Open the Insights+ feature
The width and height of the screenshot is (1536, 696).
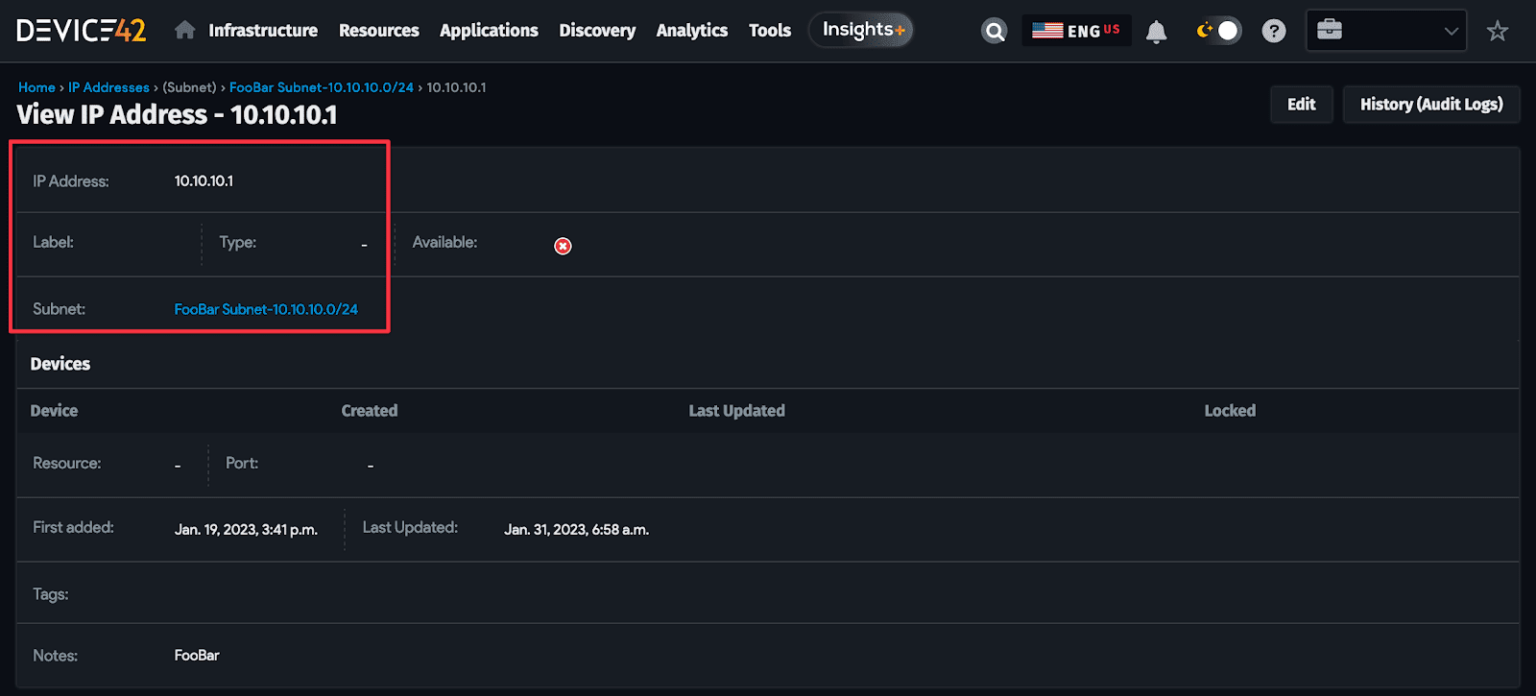click(x=860, y=29)
